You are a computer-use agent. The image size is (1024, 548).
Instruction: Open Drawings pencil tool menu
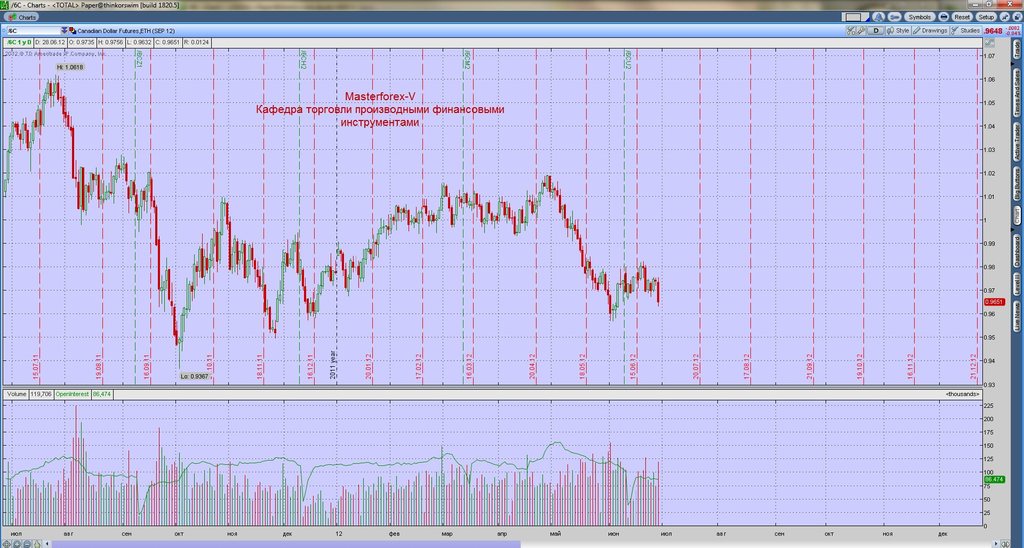930,31
